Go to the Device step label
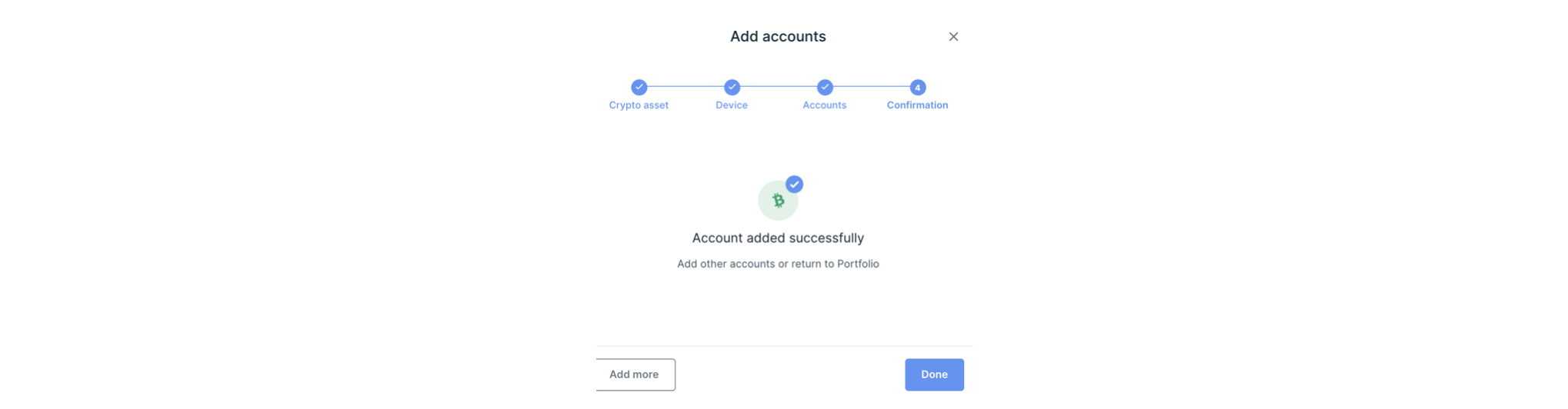The image size is (1568, 409). 732,105
